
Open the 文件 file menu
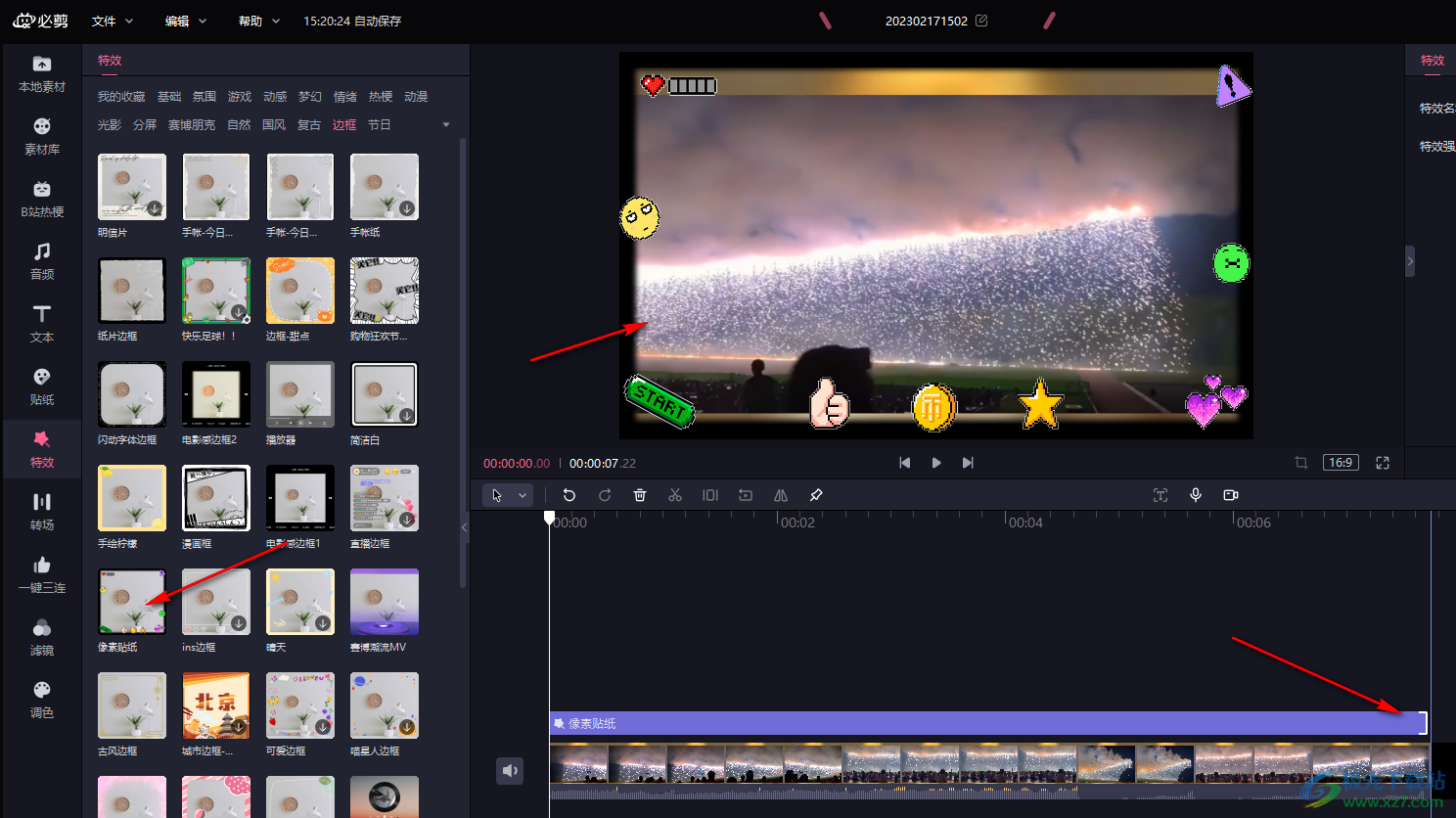coord(112,21)
